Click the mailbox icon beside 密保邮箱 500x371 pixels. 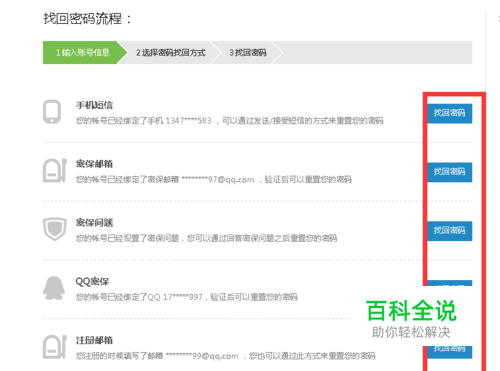55,170
